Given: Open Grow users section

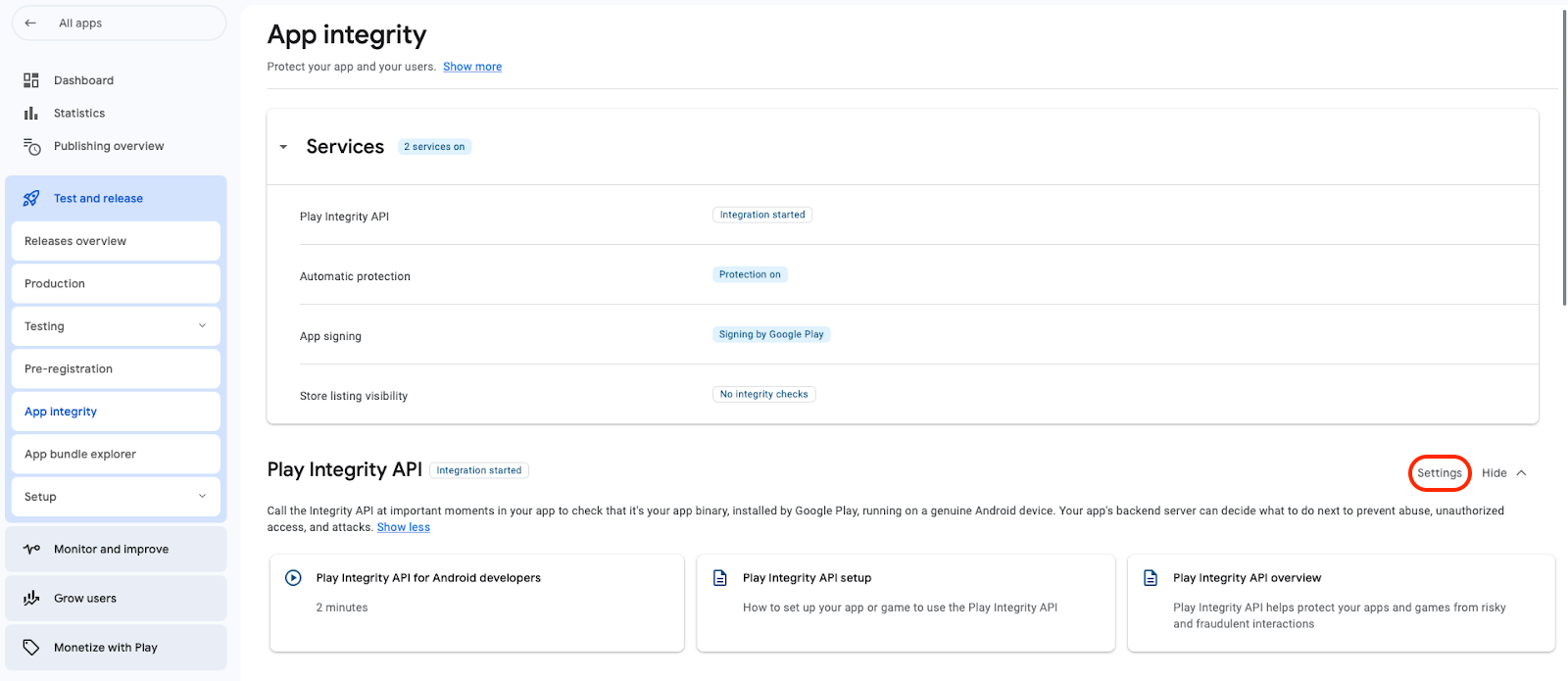Looking at the screenshot, I should 116,598.
